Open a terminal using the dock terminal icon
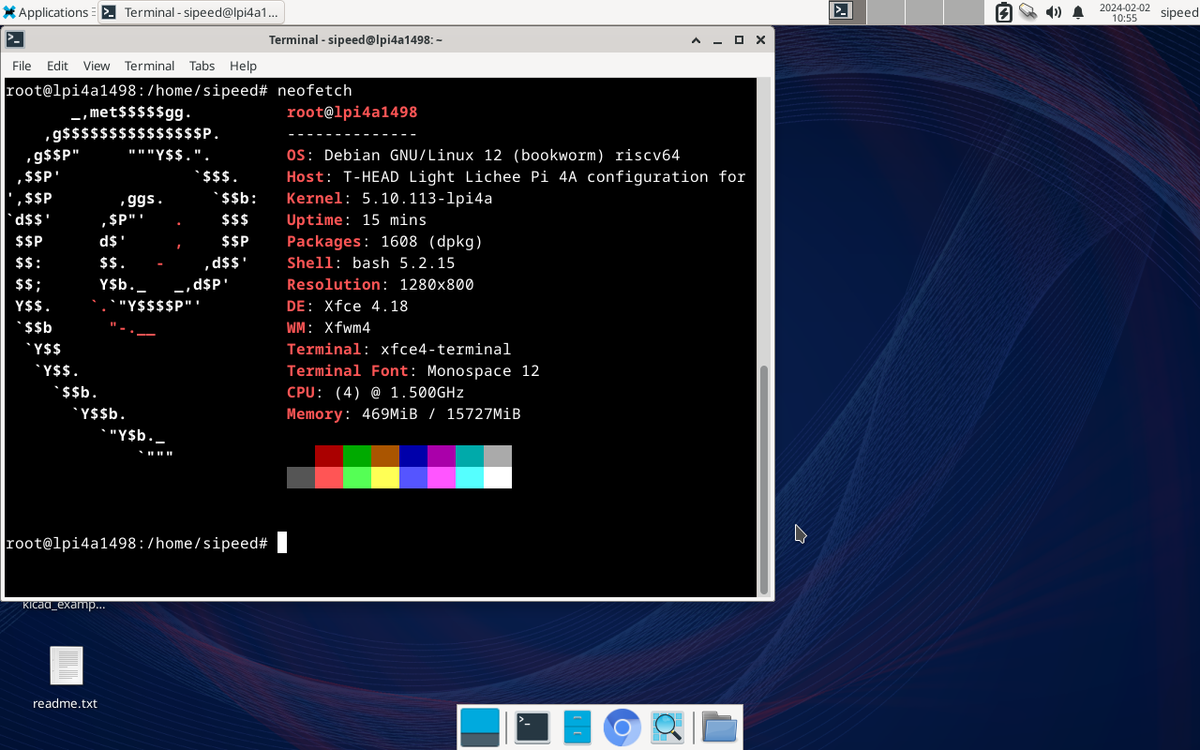This screenshot has height=750, width=1200. tap(531, 727)
